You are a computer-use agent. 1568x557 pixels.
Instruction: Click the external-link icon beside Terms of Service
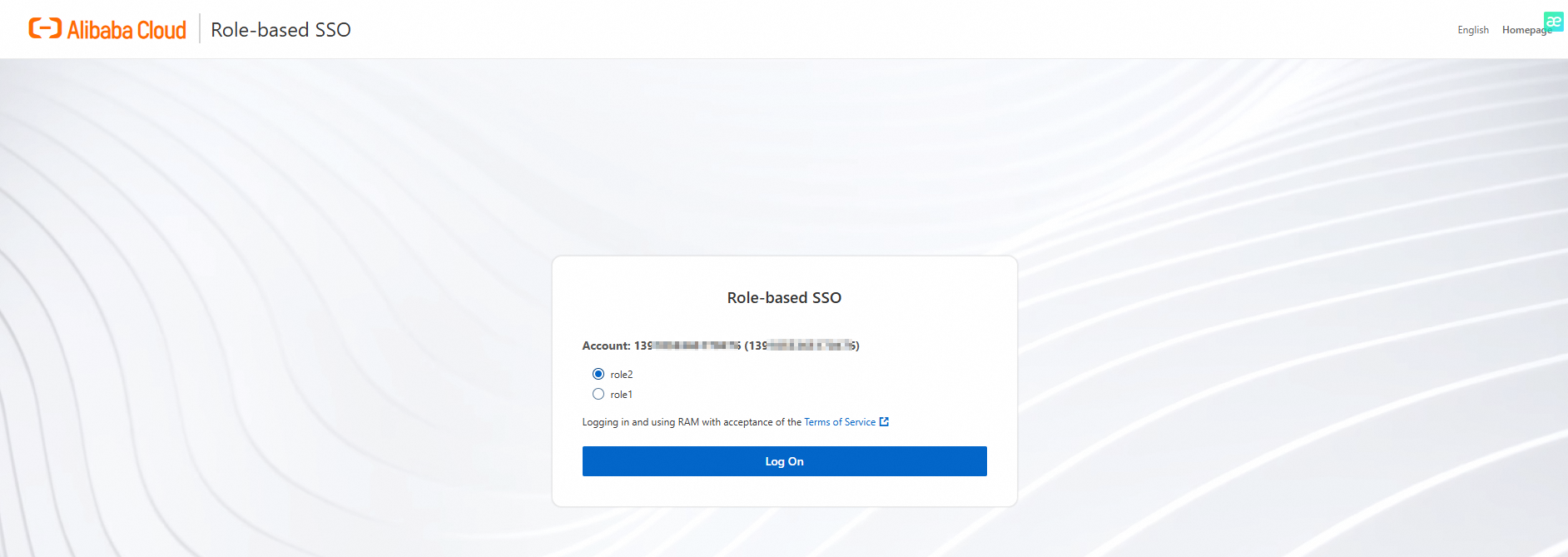click(x=884, y=422)
